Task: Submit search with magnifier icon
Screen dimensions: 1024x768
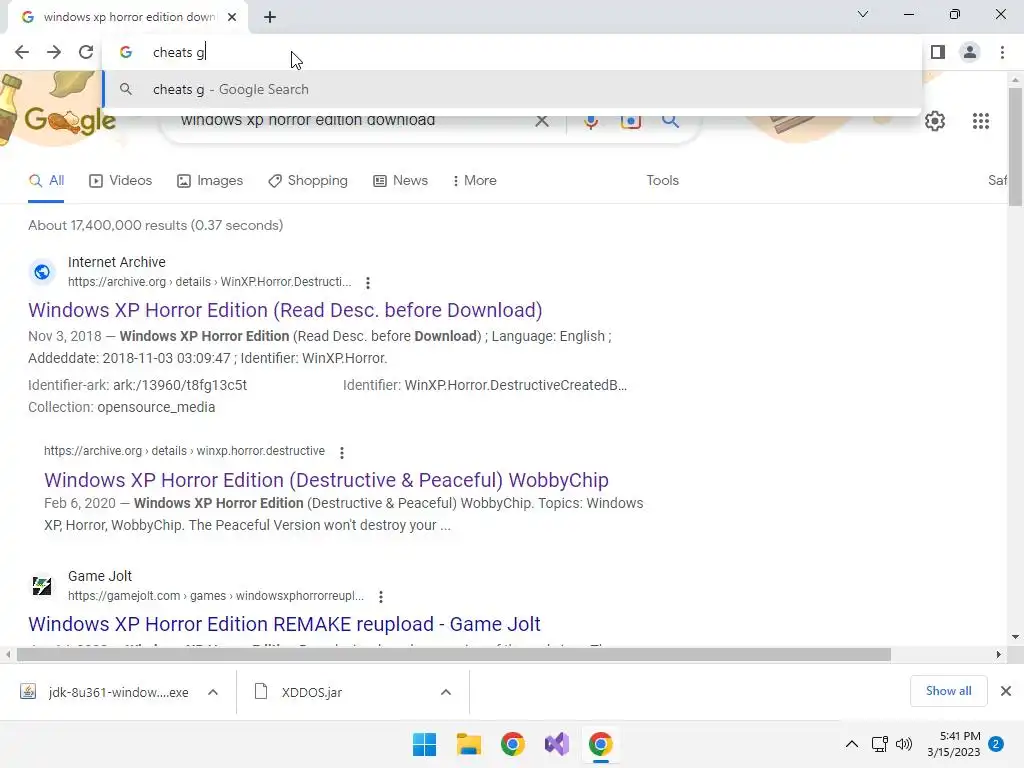Action: pos(670,121)
